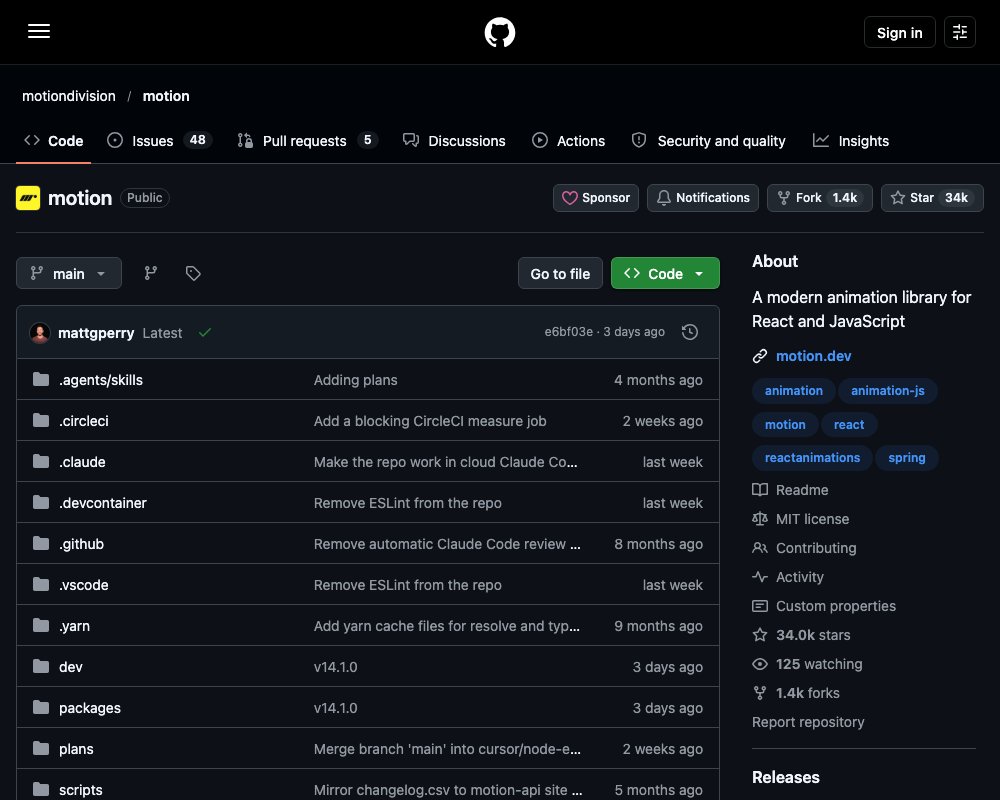Expand the green Code dropdown button
This screenshot has height=800, width=1000.
tap(665, 273)
